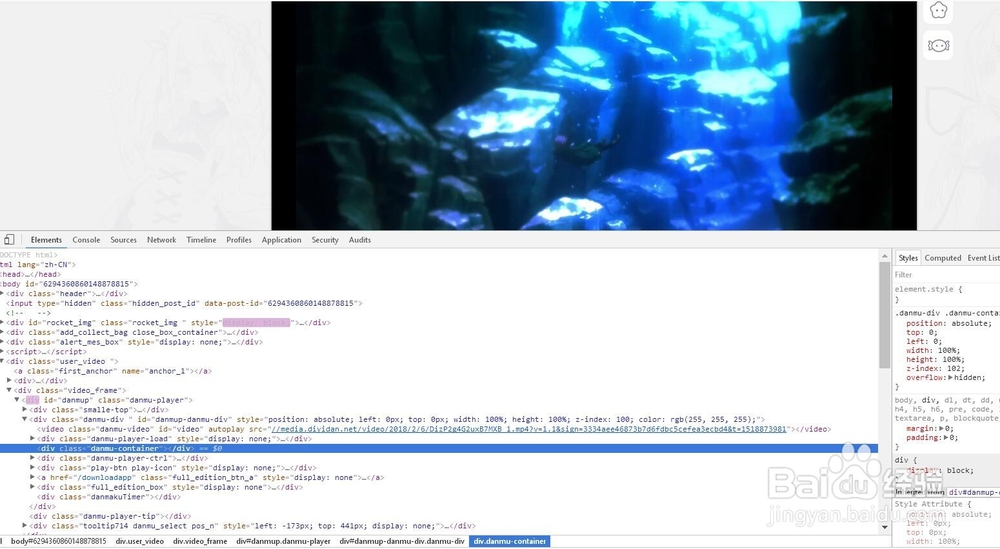Click the div#danmup-danmu-div.danmu-div breadcrumb
Image resolution: width=1000 pixels, height=549 pixels.
(x=402, y=541)
